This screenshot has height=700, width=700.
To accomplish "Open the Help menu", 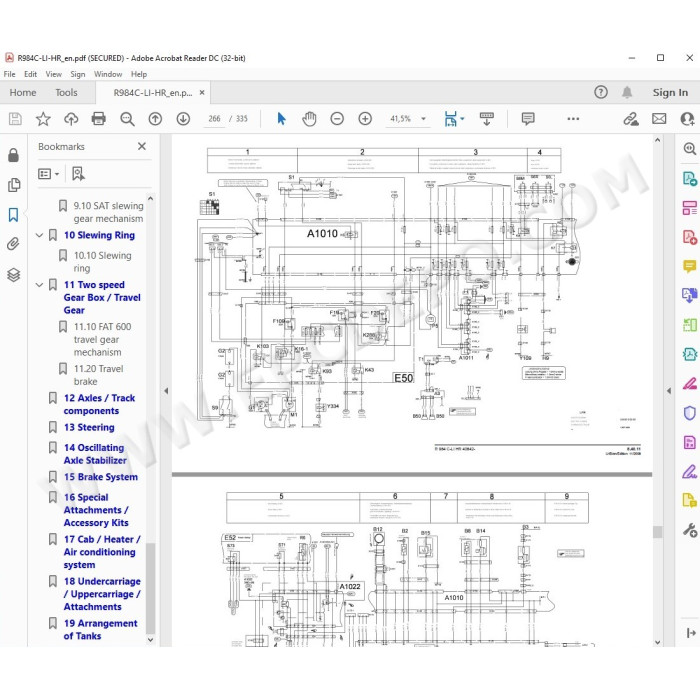I will [x=139, y=74].
